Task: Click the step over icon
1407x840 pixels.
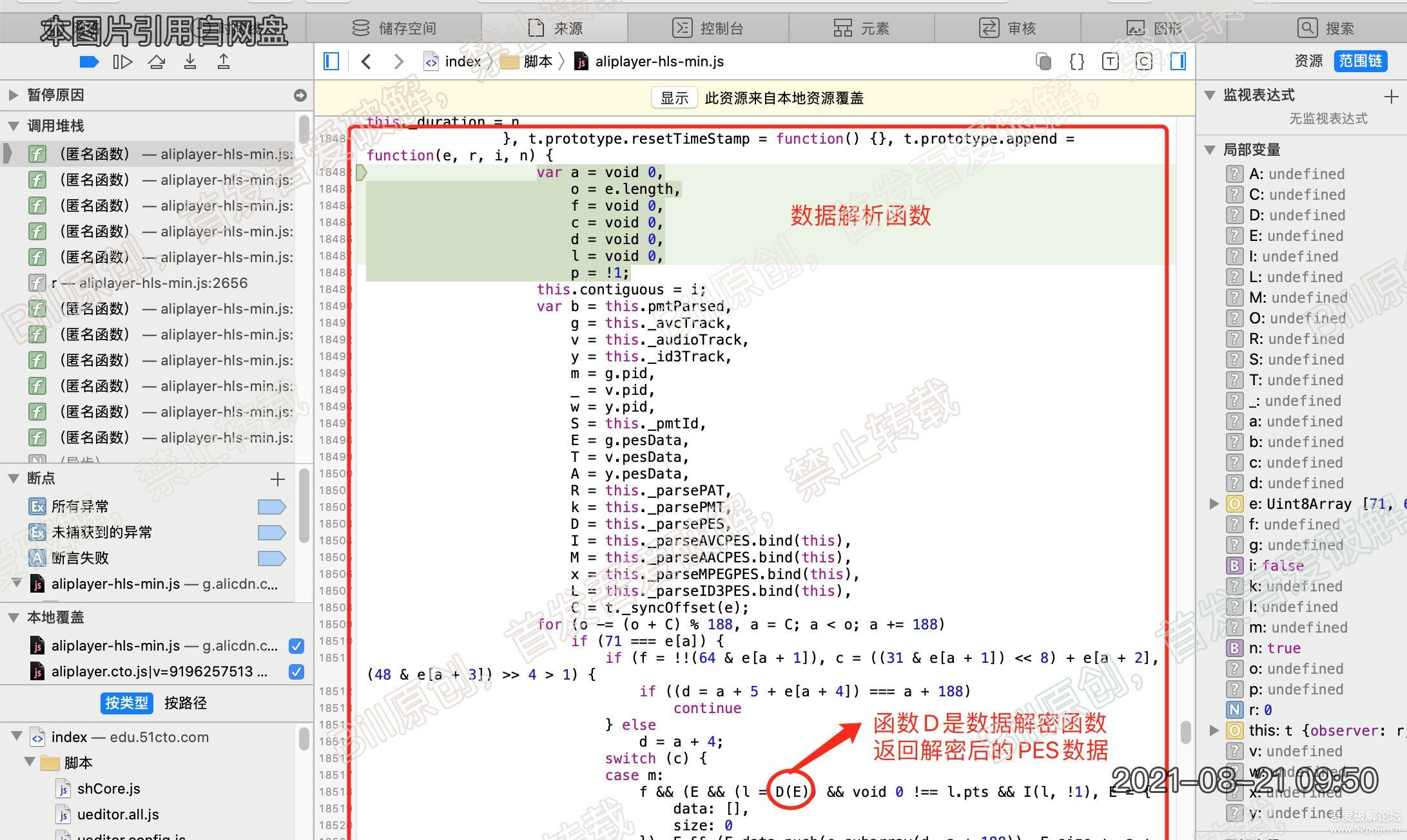Action: [x=157, y=62]
